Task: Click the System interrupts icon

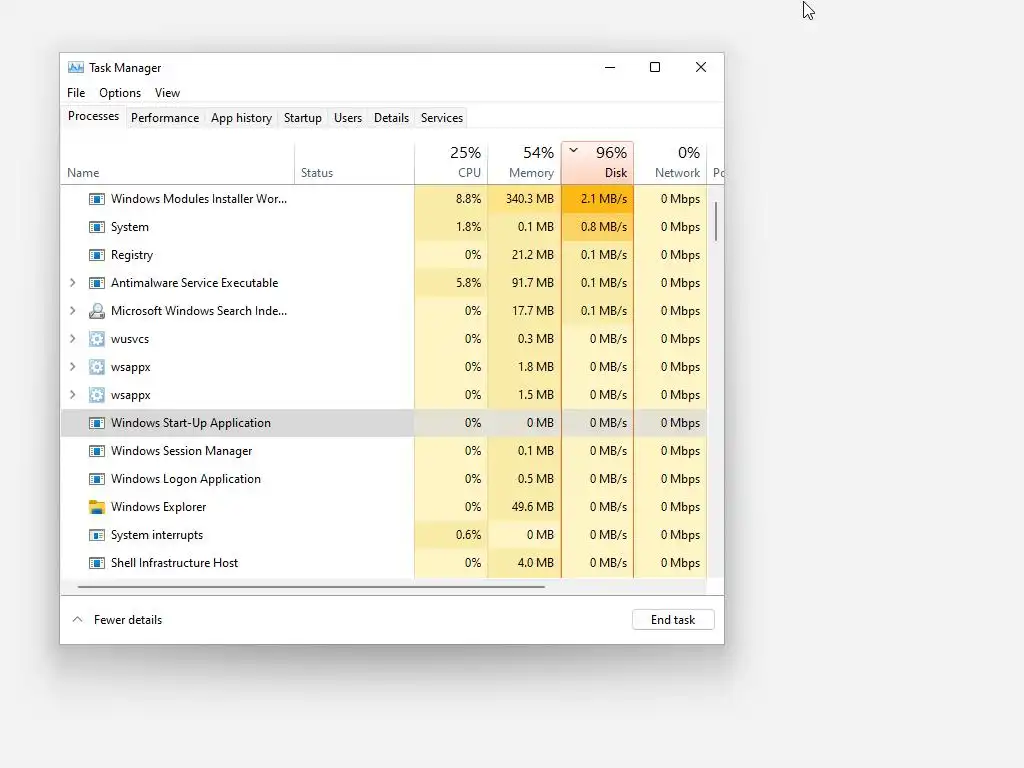Action: pos(97,535)
